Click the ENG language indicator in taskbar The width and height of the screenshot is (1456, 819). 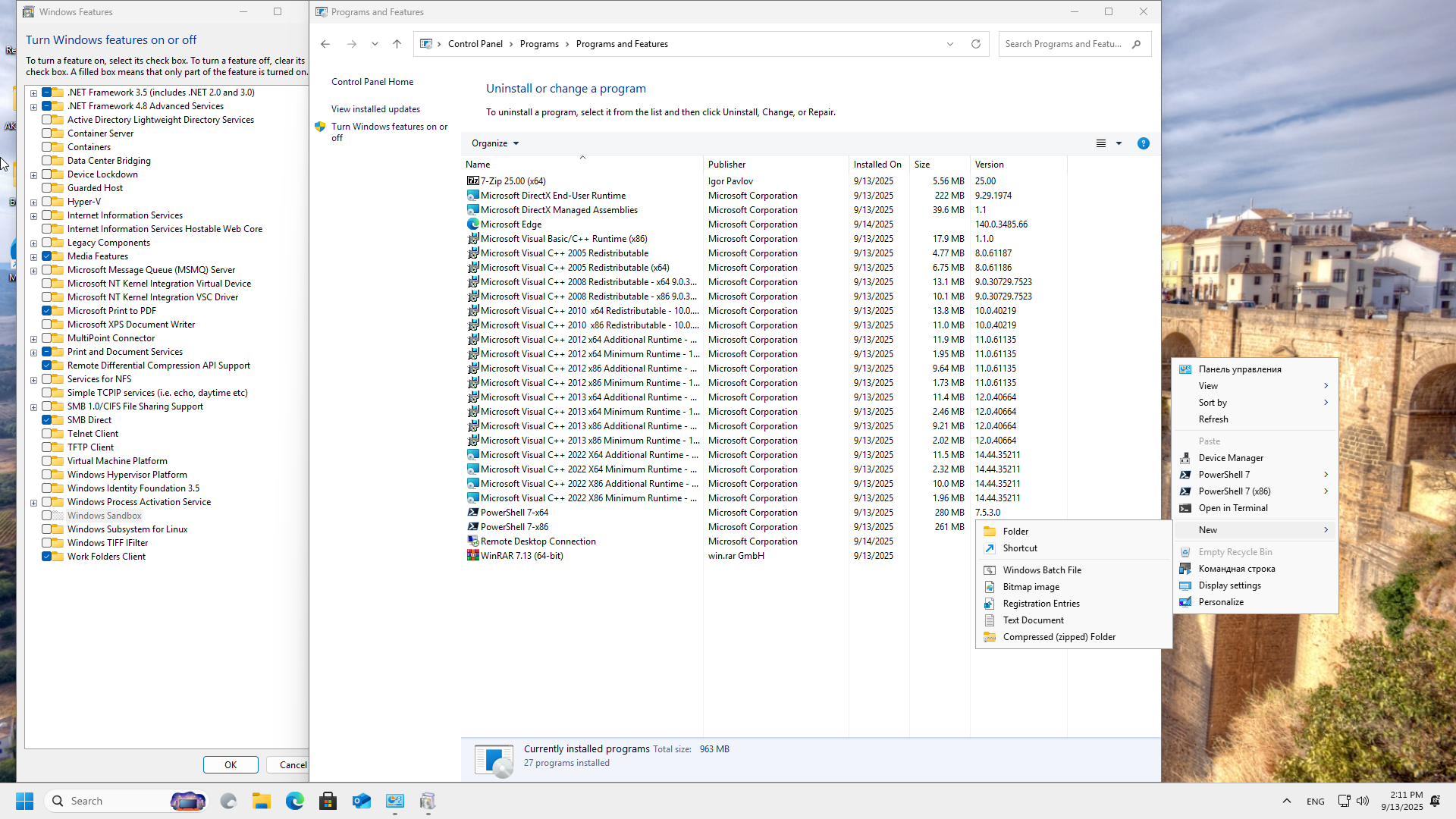click(x=1315, y=802)
